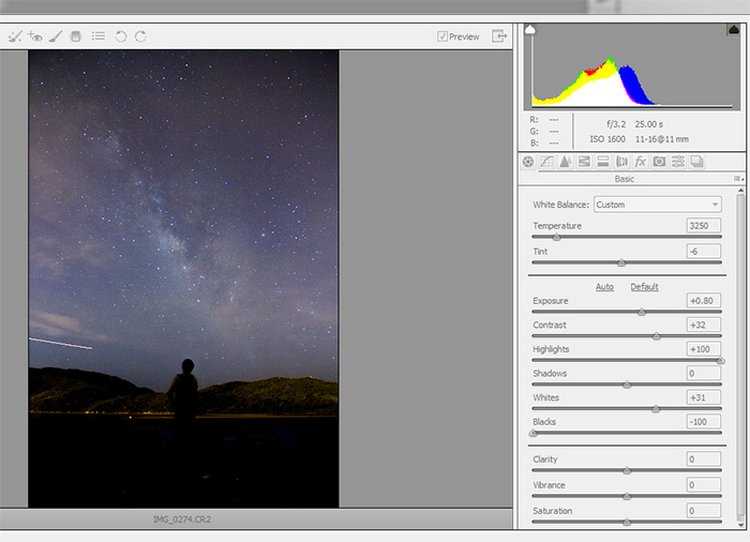
Task: Click the Default tone link
Action: [x=644, y=287]
